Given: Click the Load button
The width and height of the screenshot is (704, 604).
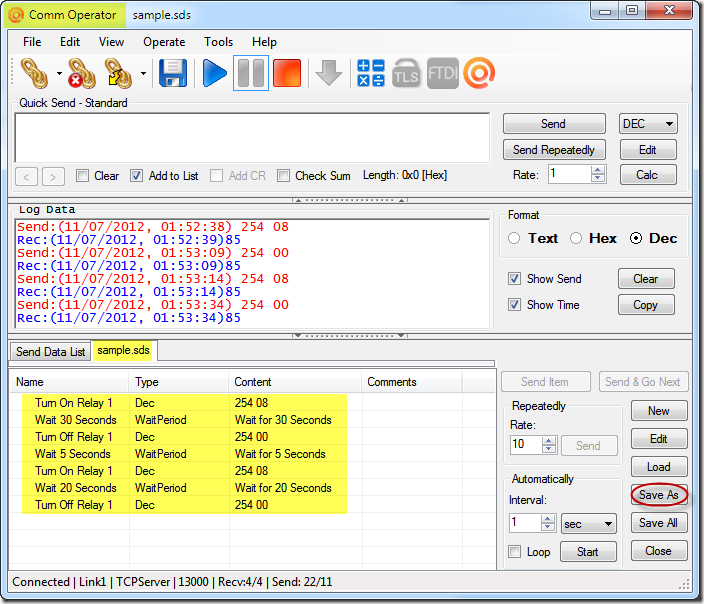Looking at the screenshot, I should (x=659, y=467).
